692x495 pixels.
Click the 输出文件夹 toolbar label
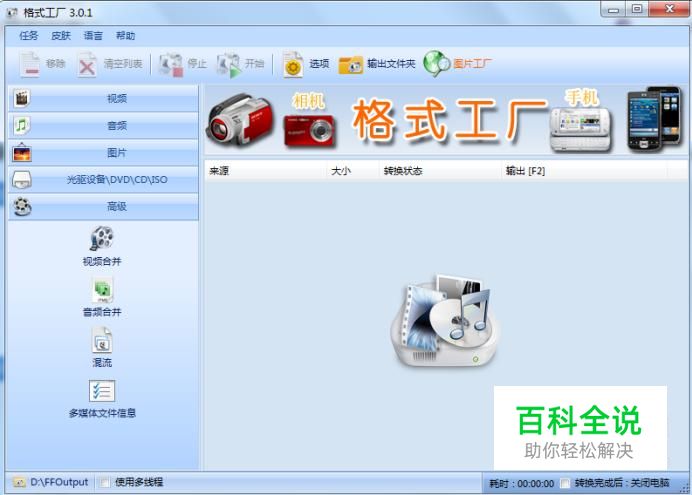391,64
